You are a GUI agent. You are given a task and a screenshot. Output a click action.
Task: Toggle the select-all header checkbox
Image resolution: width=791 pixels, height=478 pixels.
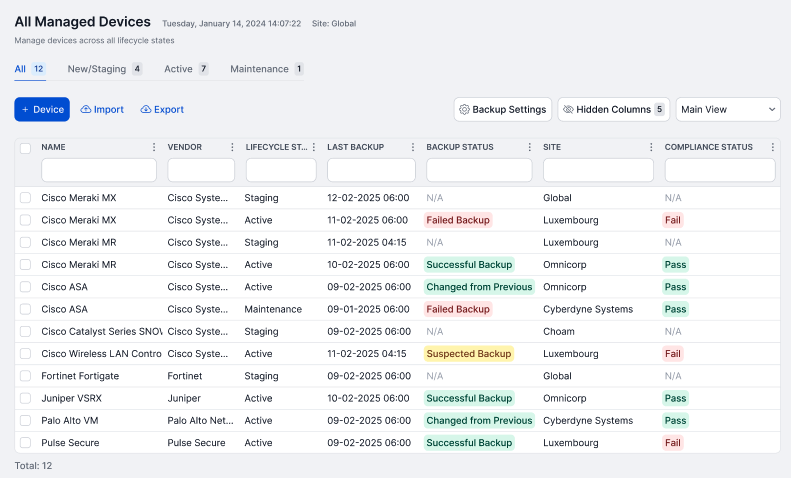(26, 148)
